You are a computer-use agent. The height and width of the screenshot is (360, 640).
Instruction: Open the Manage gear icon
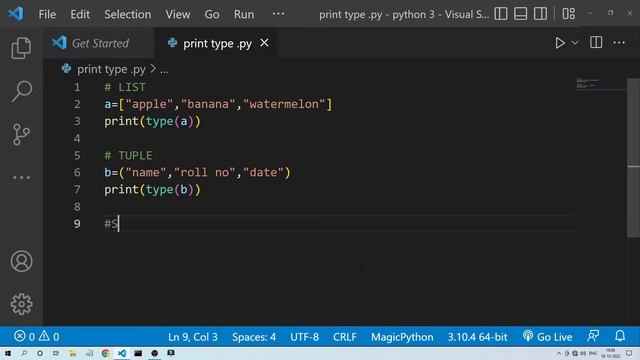point(21,304)
